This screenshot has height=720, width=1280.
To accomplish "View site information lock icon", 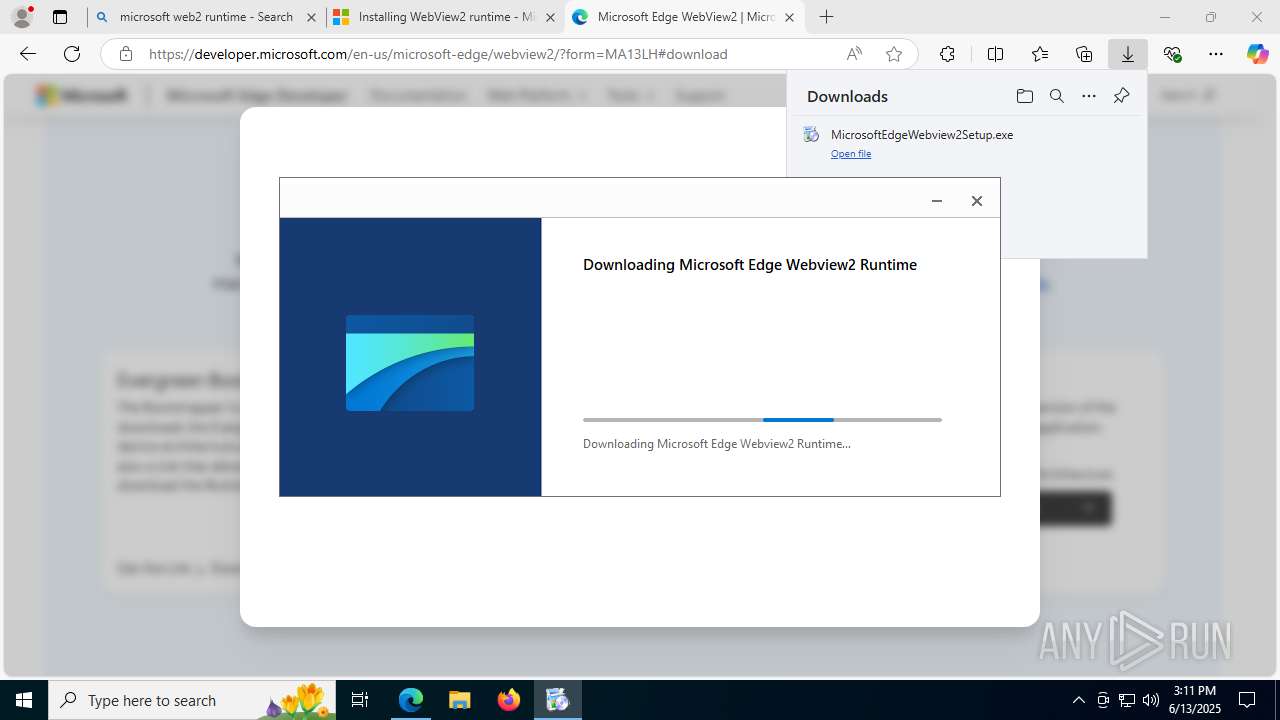I will pyautogui.click(x=125, y=54).
